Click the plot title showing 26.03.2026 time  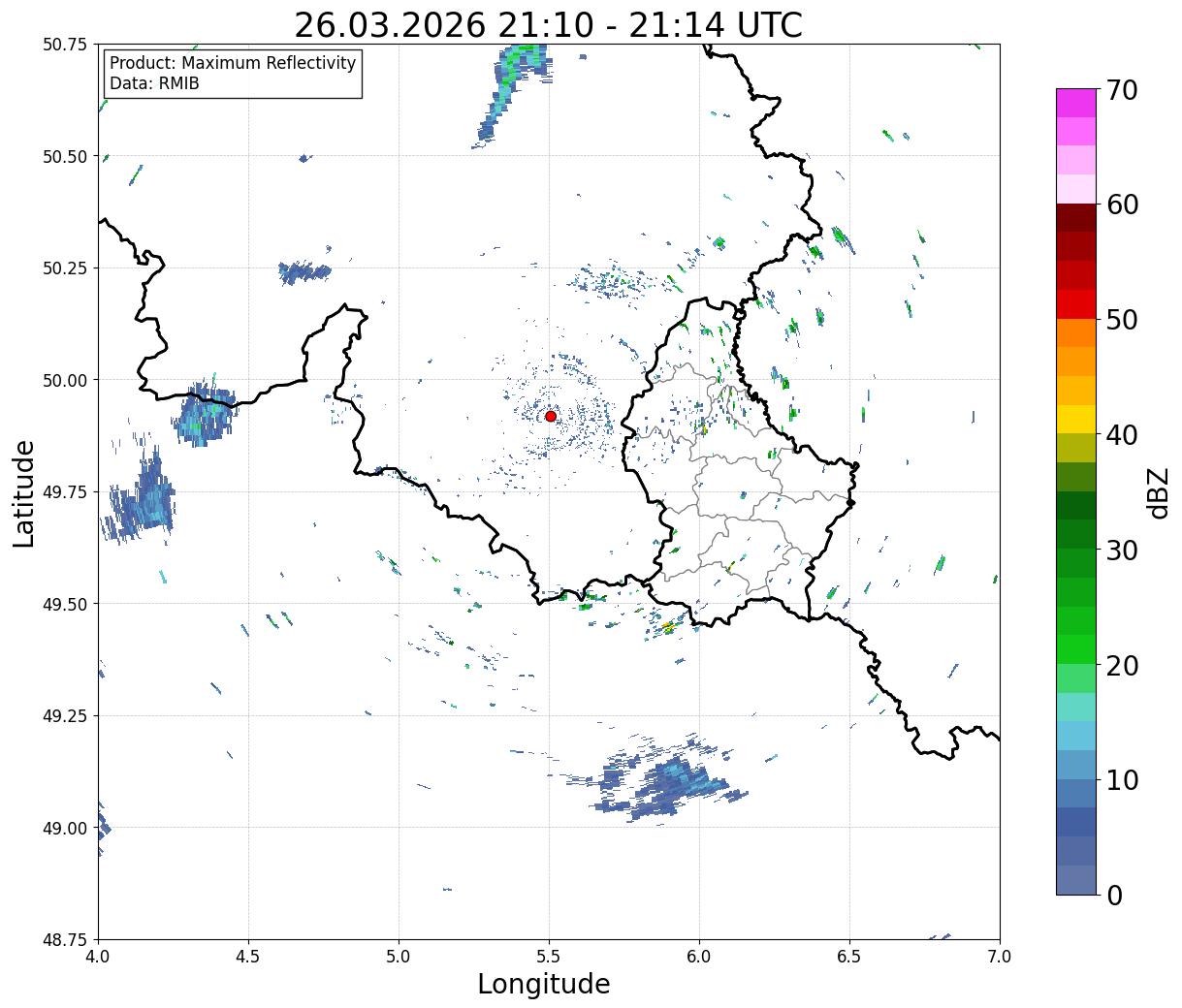tap(548, 25)
